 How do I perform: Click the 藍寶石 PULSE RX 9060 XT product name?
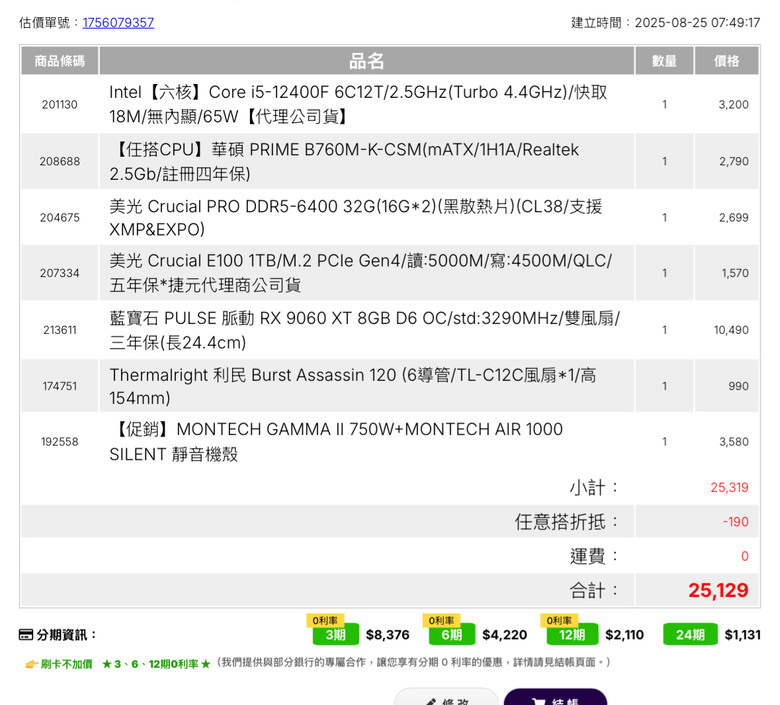365,330
